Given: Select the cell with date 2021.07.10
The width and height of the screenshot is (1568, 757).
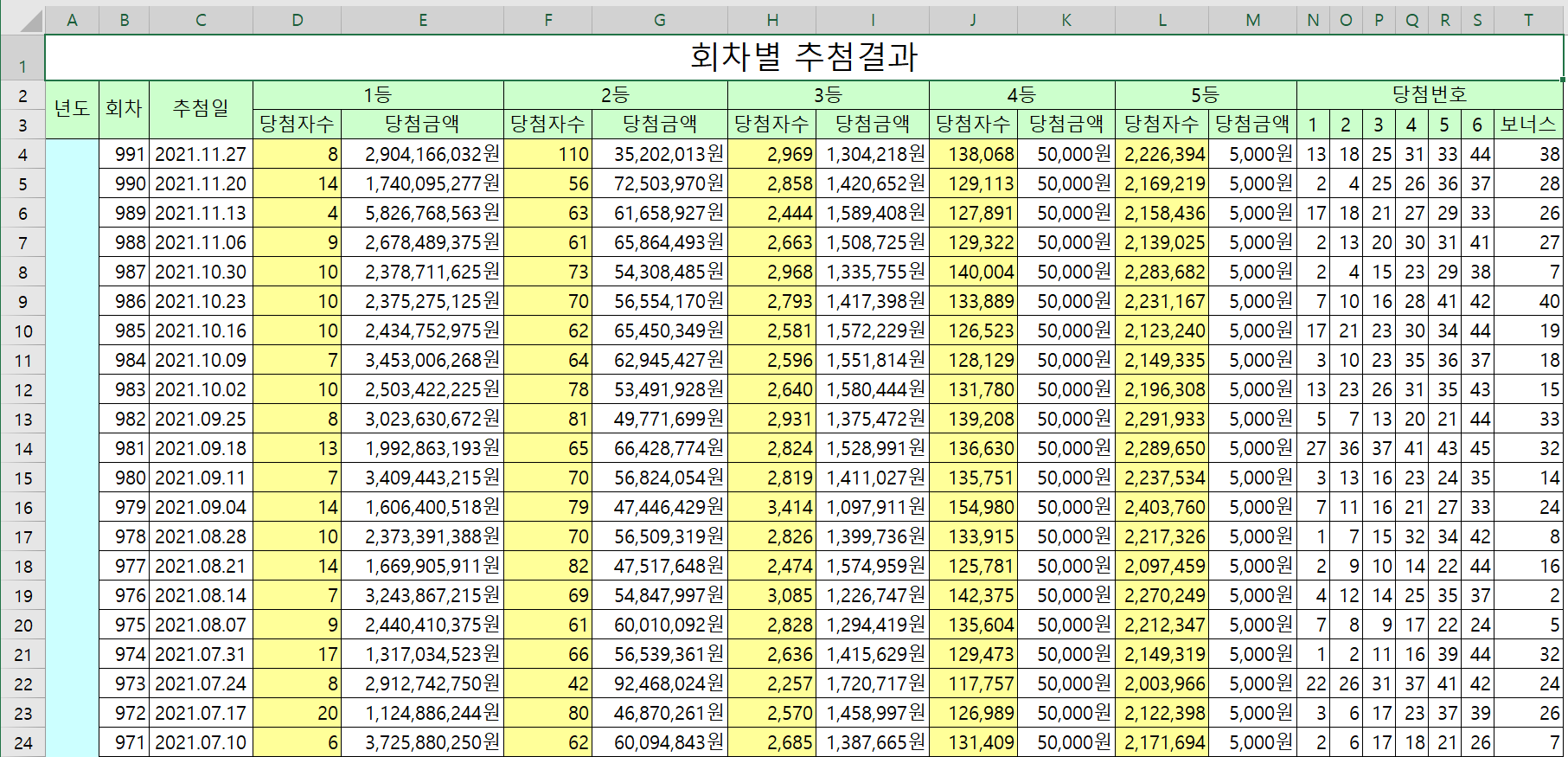Looking at the screenshot, I should [201, 743].
